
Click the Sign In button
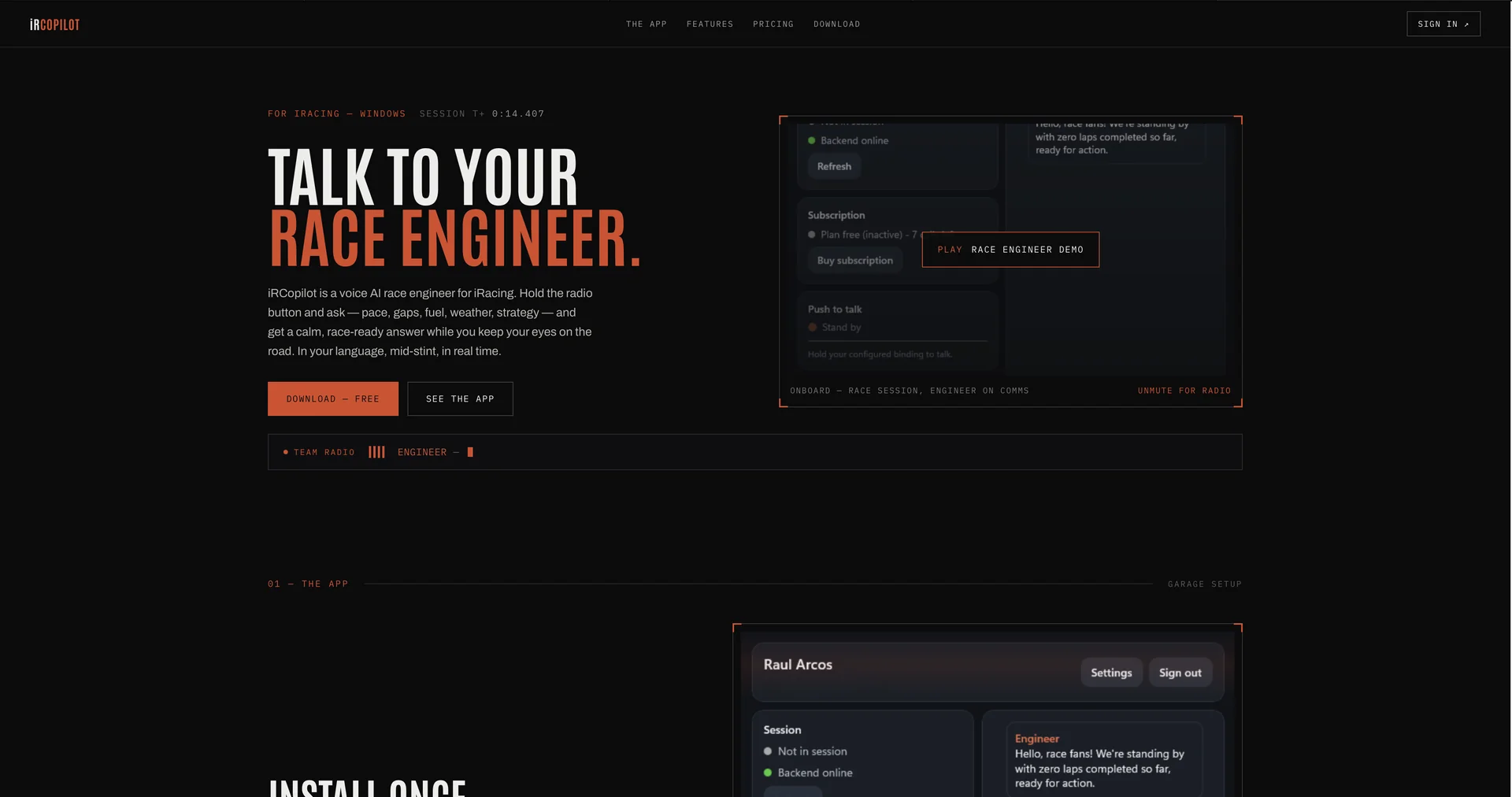click(x=1443, y=24)
